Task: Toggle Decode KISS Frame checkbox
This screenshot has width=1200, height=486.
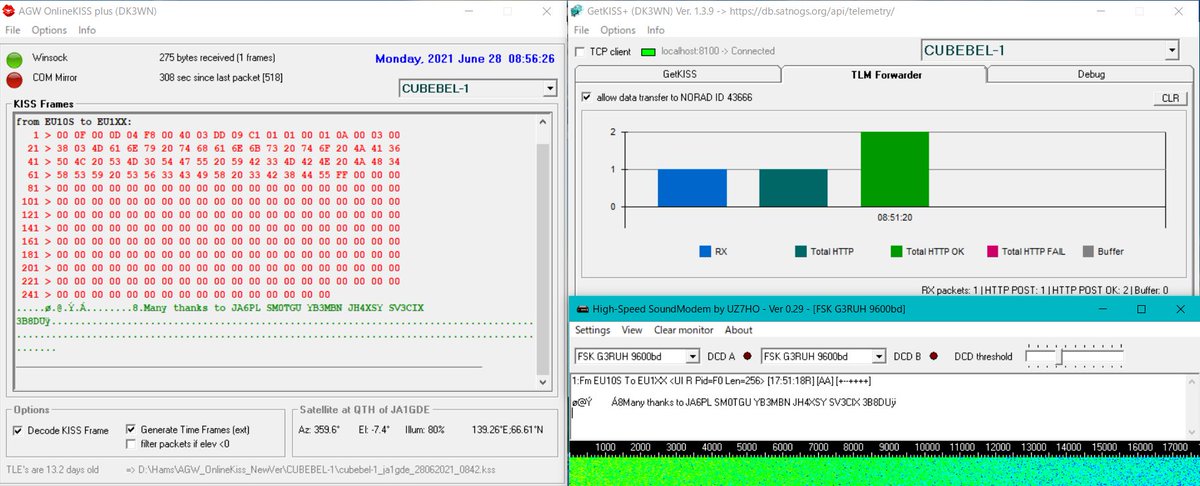Action: [19, 430]
